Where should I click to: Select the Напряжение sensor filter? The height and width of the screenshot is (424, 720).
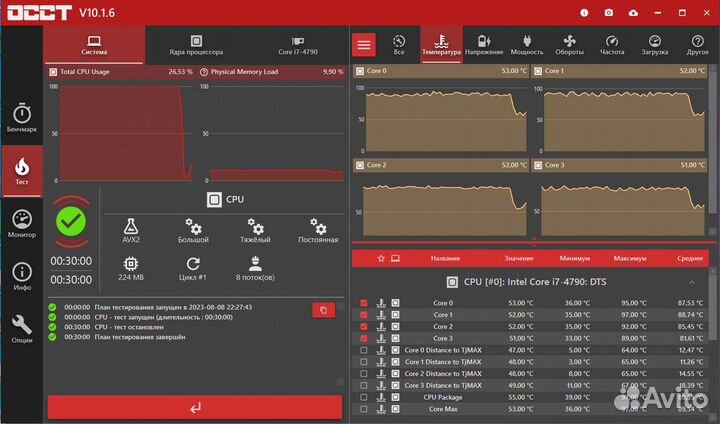[484, 45]
